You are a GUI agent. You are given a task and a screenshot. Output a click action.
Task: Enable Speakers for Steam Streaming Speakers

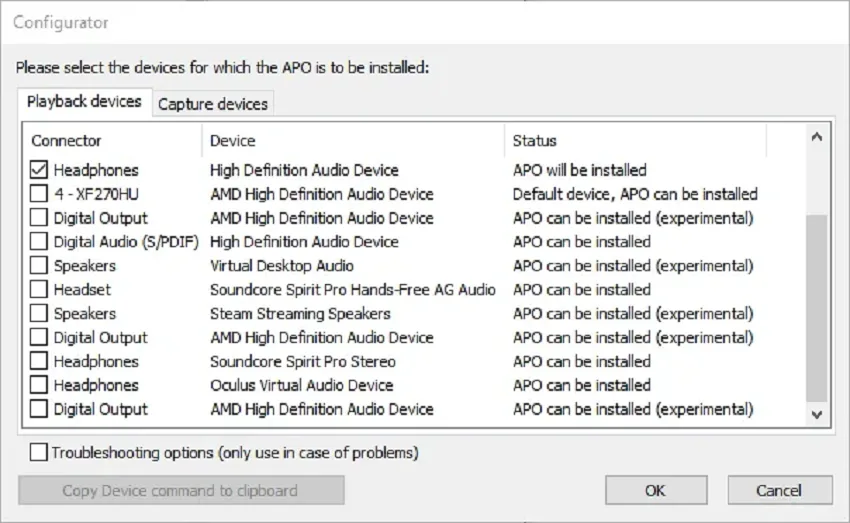(x=38, y=313)
